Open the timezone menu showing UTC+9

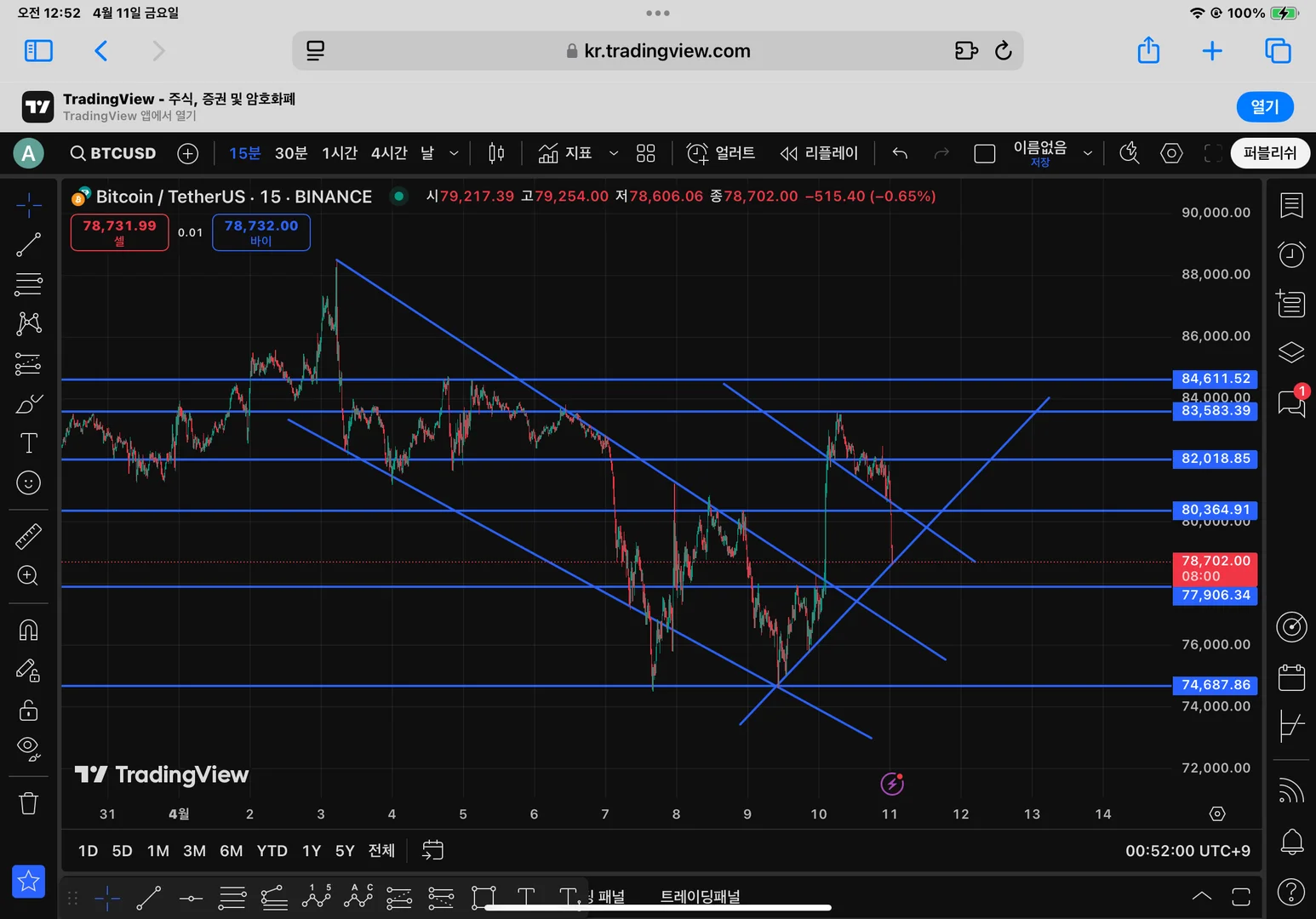coord(1187,851)
